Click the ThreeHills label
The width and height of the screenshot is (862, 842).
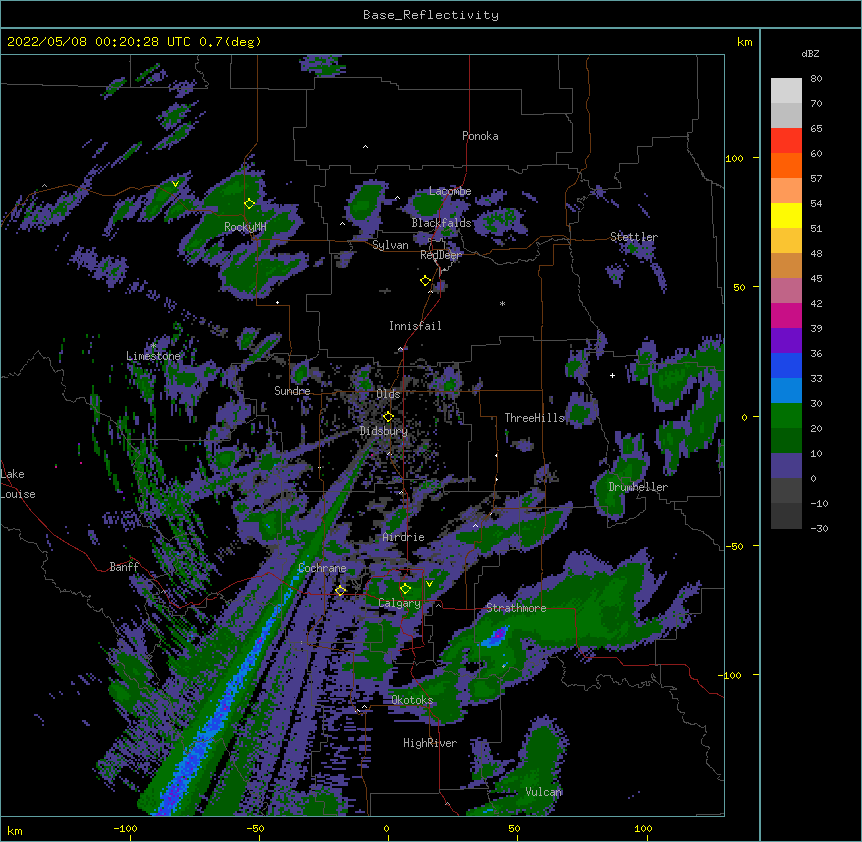click(534, 418)
